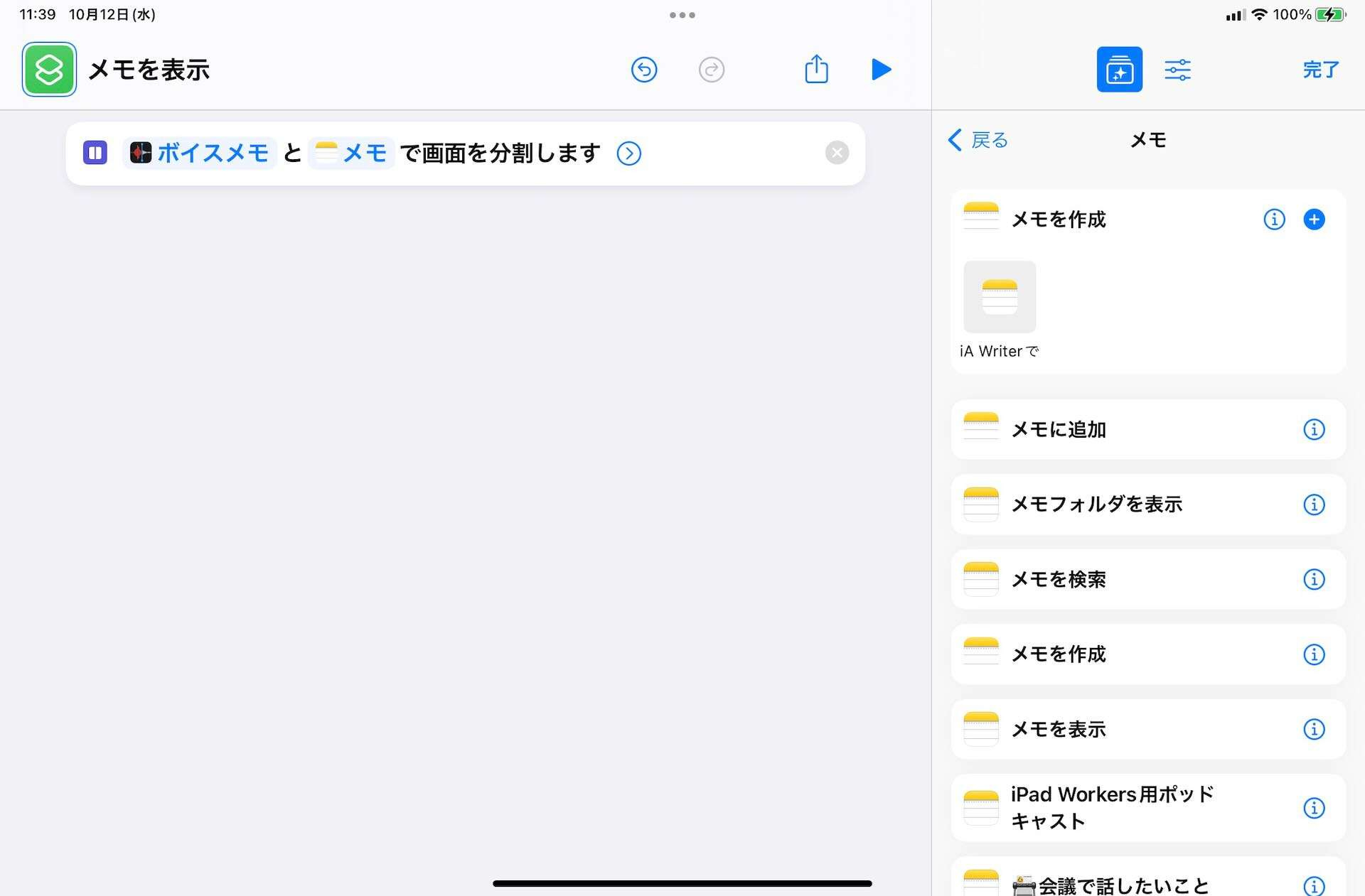This screenshot has height=896, width=1365.
Task: Tap 完了 to finish editing
Action: click(1320, 70)
